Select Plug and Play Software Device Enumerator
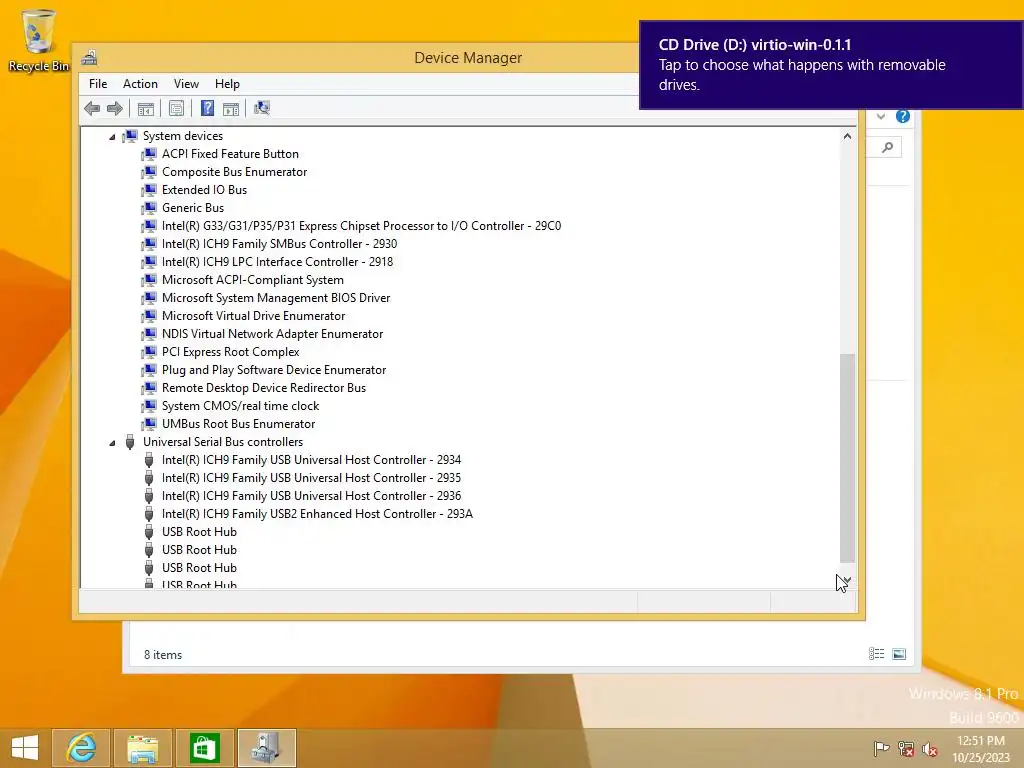 pos(274,370)
